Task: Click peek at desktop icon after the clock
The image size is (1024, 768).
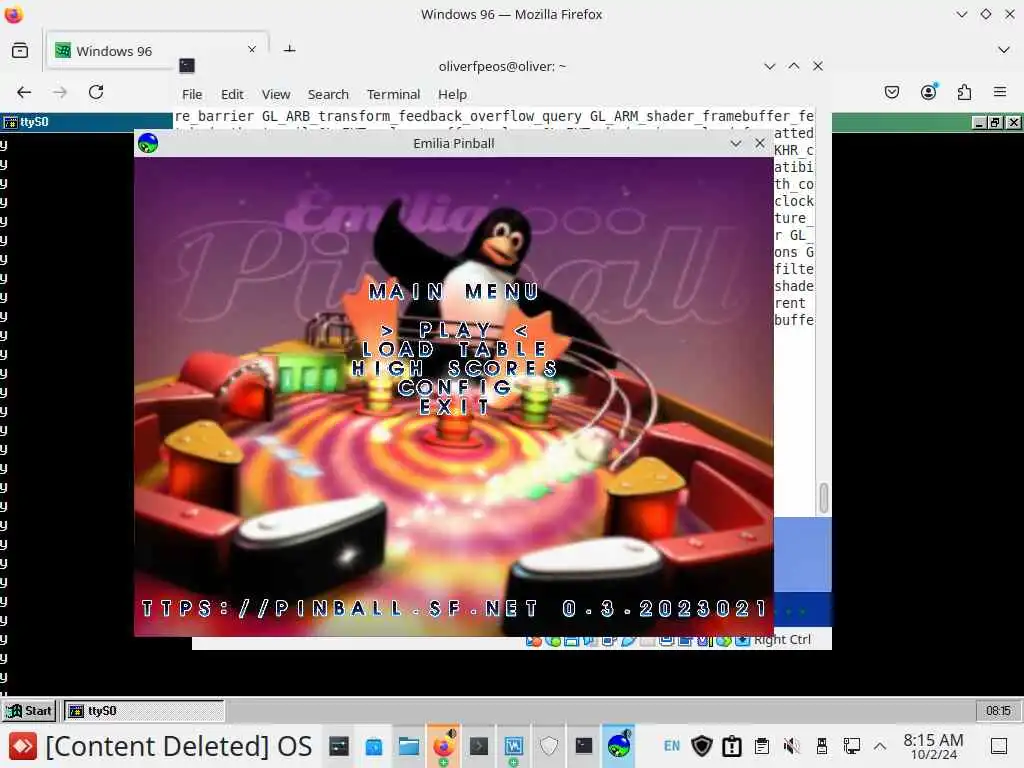Action: pyautogui.click(x=999, y=746)
